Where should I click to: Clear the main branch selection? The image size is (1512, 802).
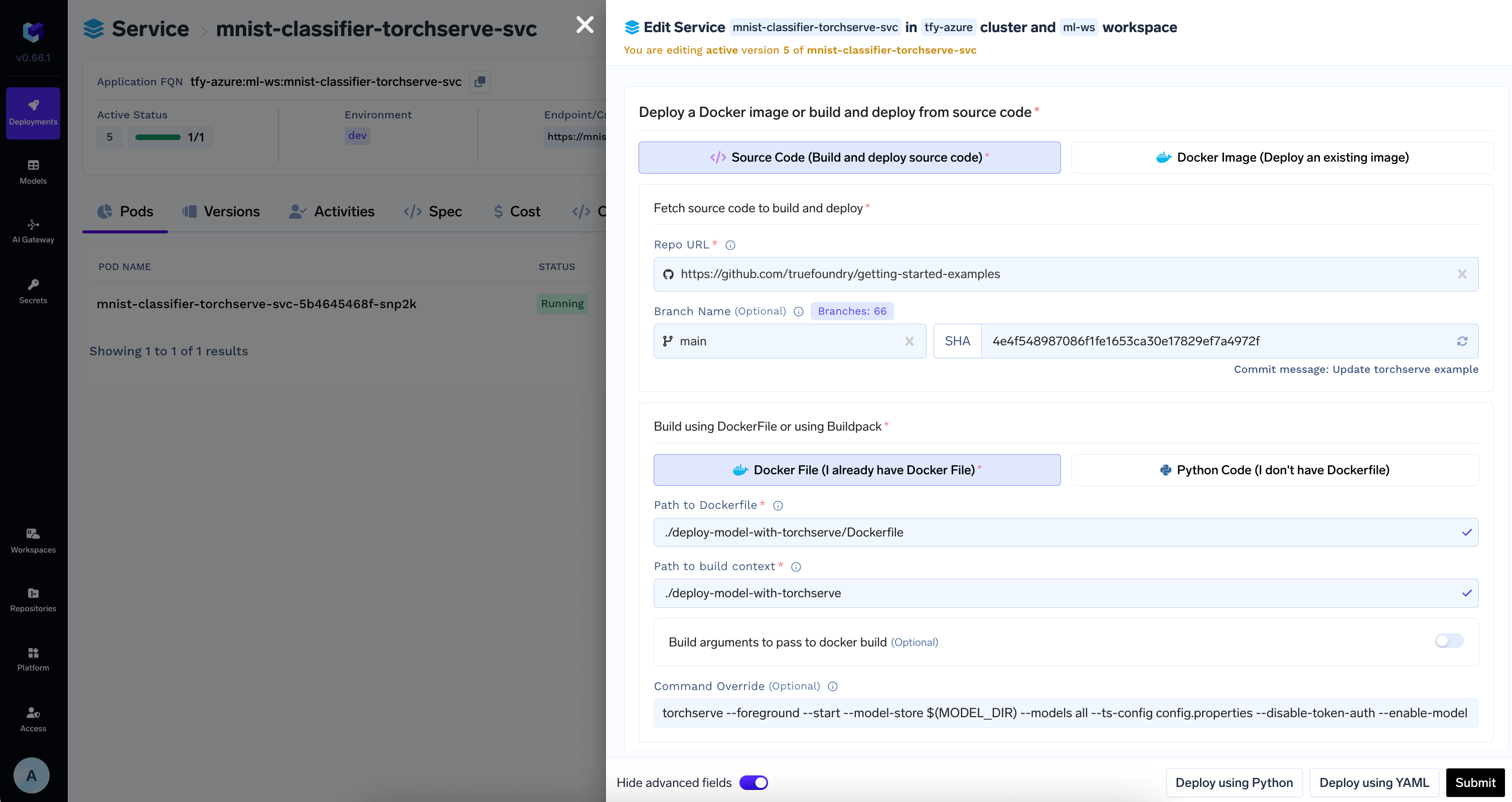909,341
